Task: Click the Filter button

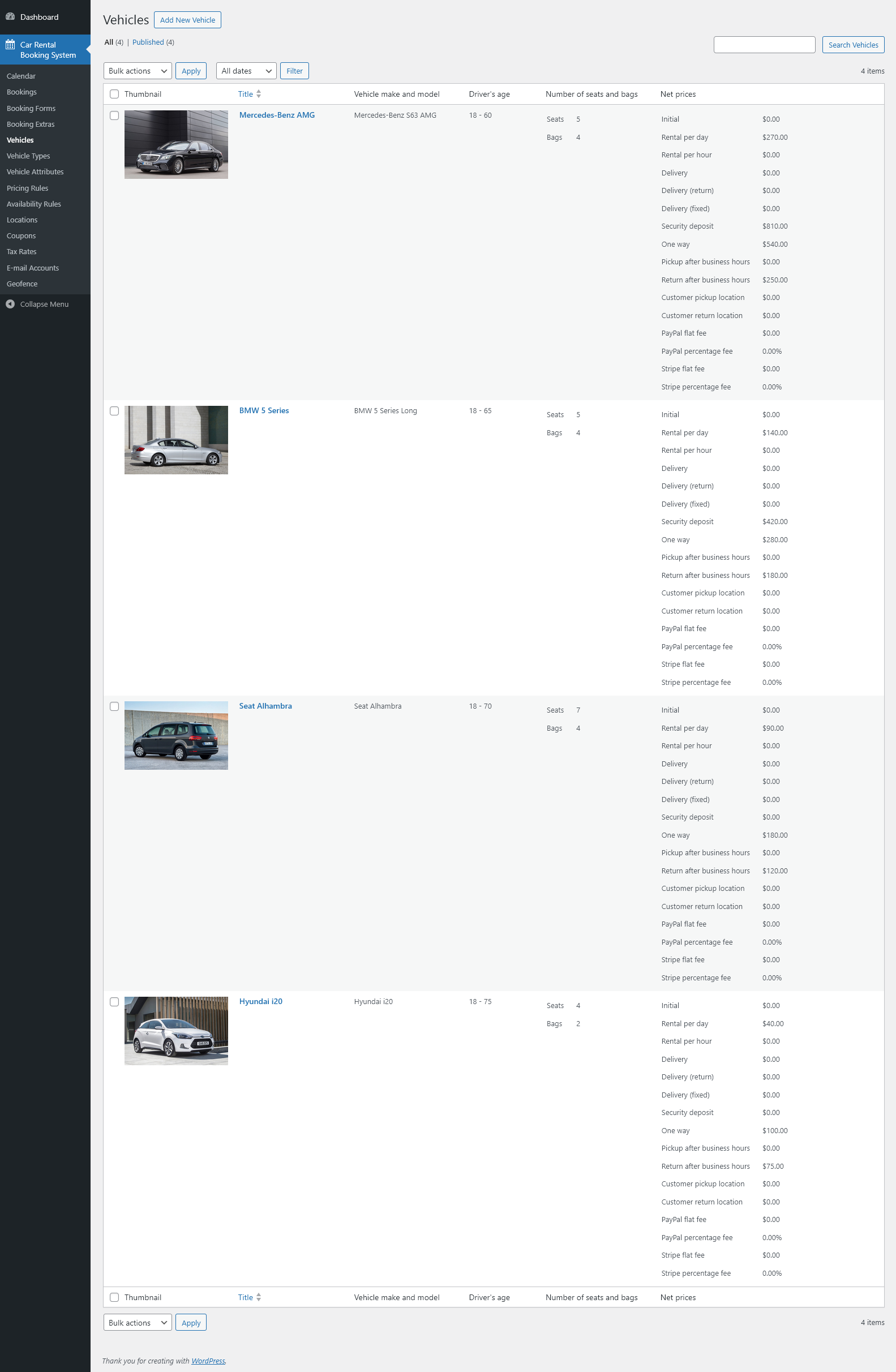Action: (x=295, y=71)
